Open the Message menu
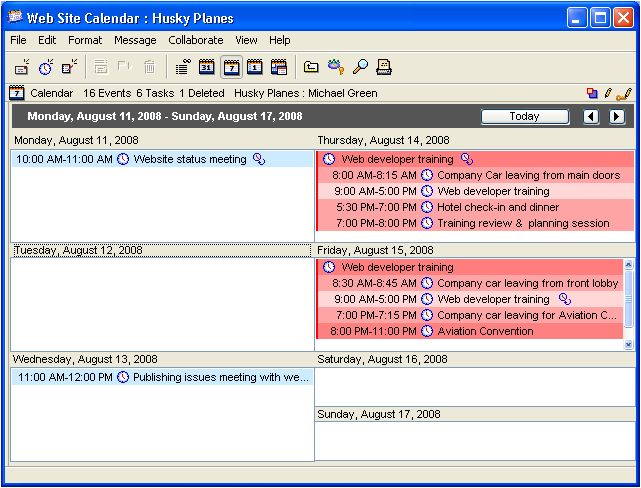The width and height of the screenshot is (641, 488). click(x=135, y=40)
